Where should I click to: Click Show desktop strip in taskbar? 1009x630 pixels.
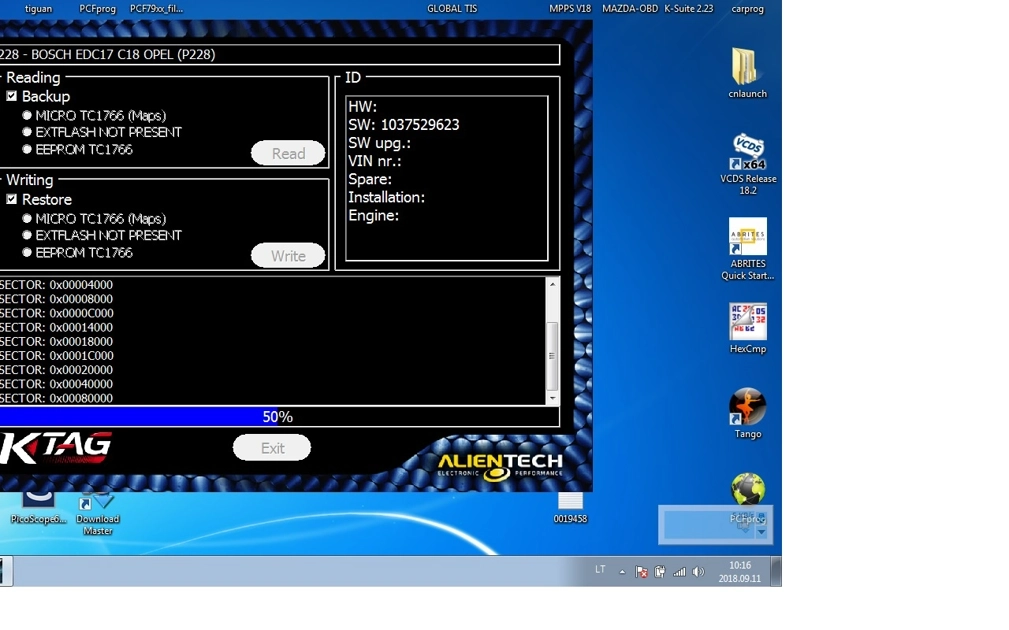point(776,571)
